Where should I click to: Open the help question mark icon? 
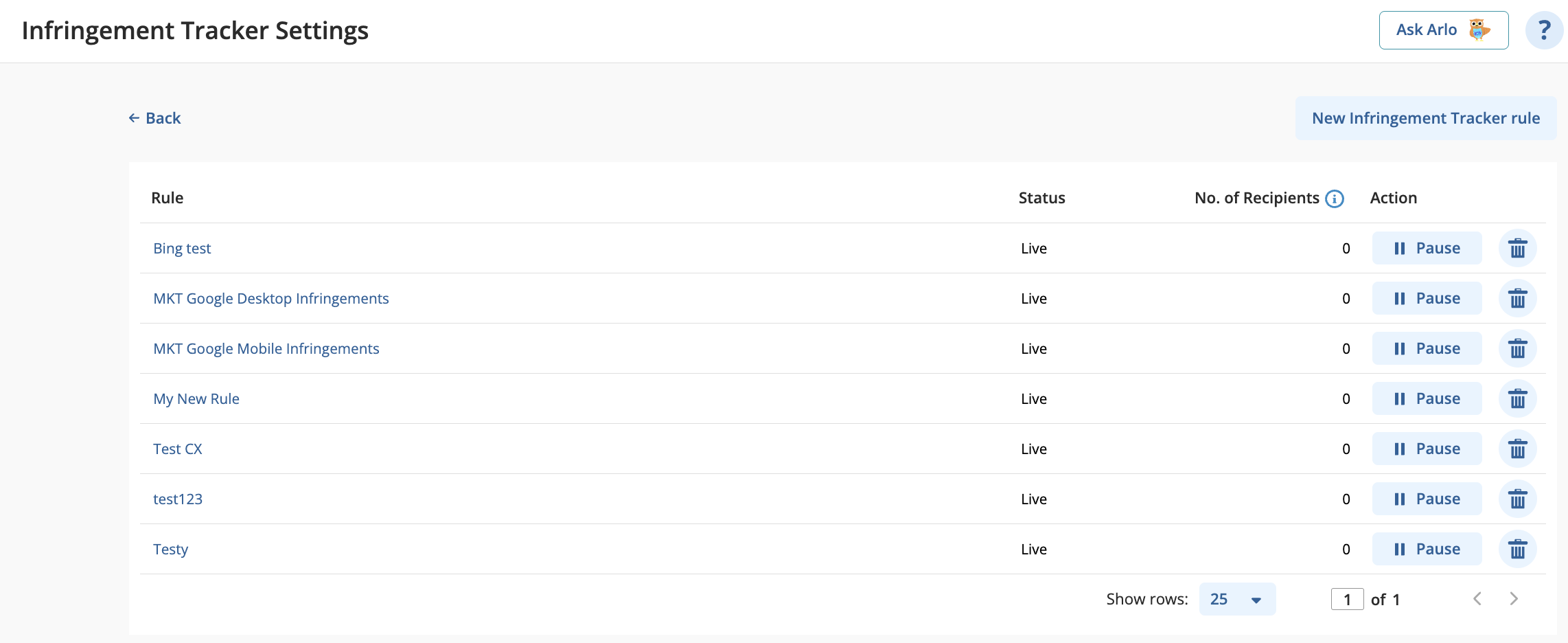[1544, 30]
